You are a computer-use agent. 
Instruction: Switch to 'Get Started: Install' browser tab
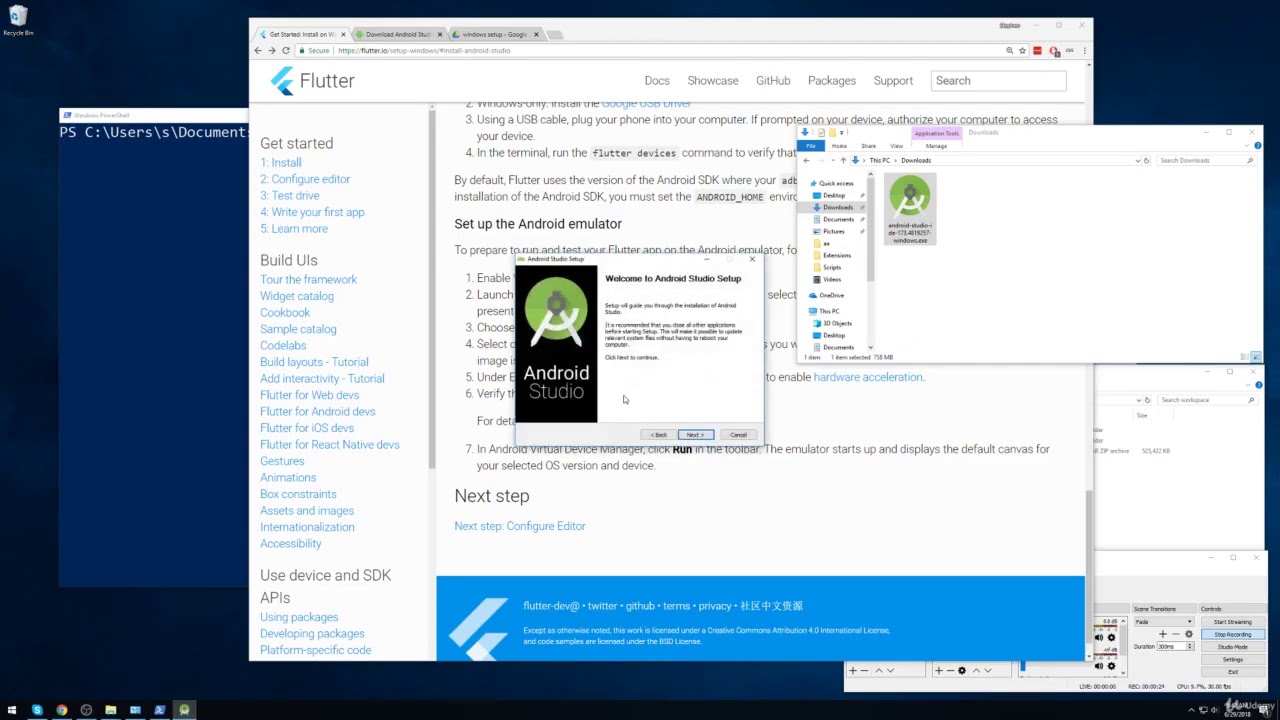[x=302, y=35]
